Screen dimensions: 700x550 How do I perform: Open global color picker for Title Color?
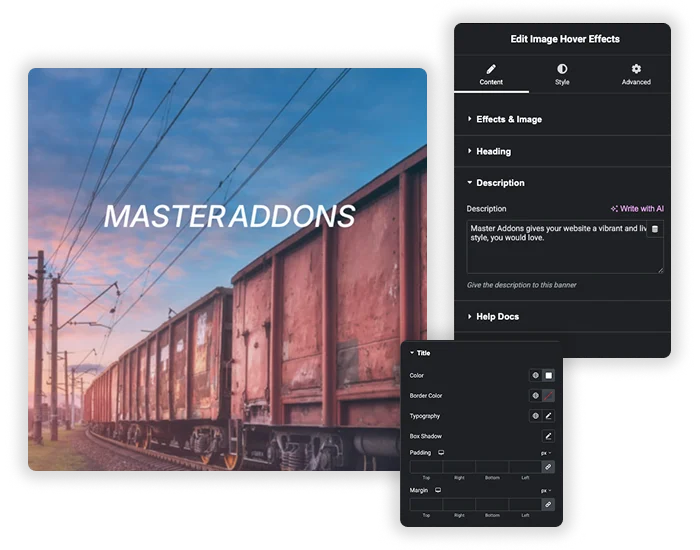click(535, 375)
